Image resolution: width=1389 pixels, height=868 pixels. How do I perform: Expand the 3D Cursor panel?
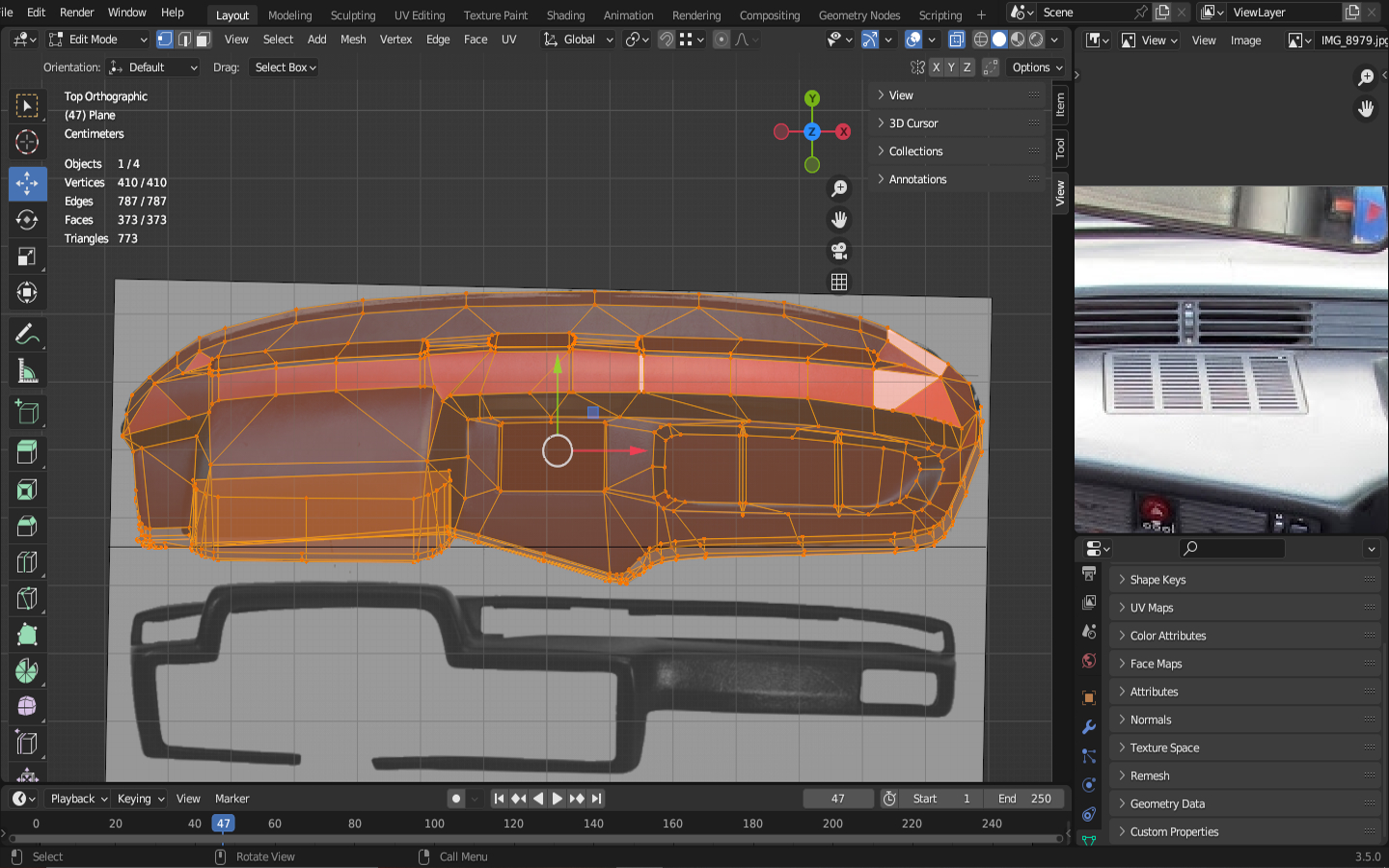912,123
